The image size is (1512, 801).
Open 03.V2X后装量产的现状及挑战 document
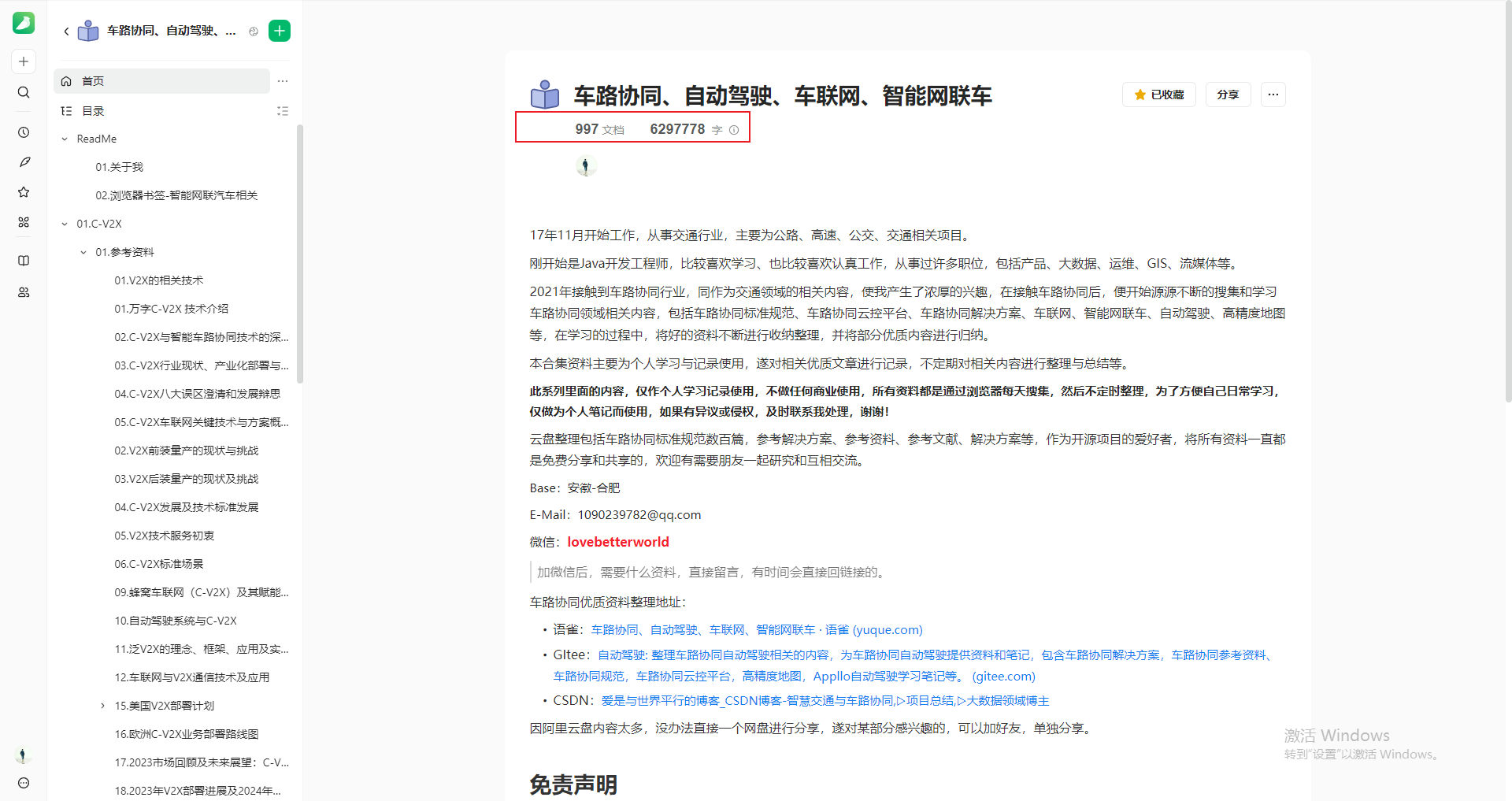[186, 479]
